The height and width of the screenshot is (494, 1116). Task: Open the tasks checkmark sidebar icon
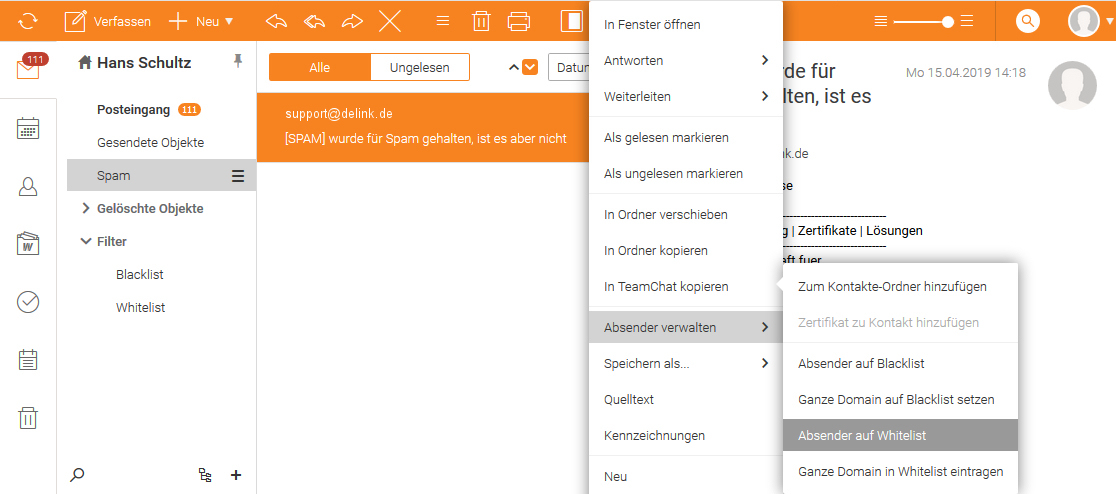pos(28,302)
